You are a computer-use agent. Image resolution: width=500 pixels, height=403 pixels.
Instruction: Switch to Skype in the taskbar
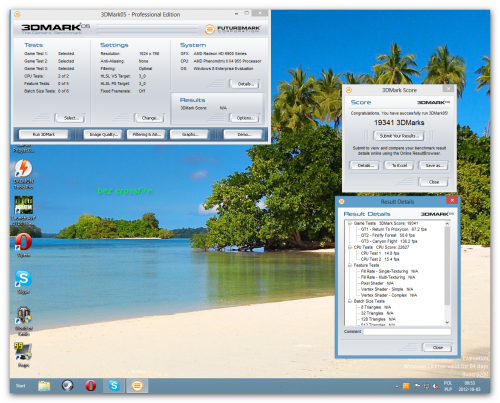pos(114,386)
